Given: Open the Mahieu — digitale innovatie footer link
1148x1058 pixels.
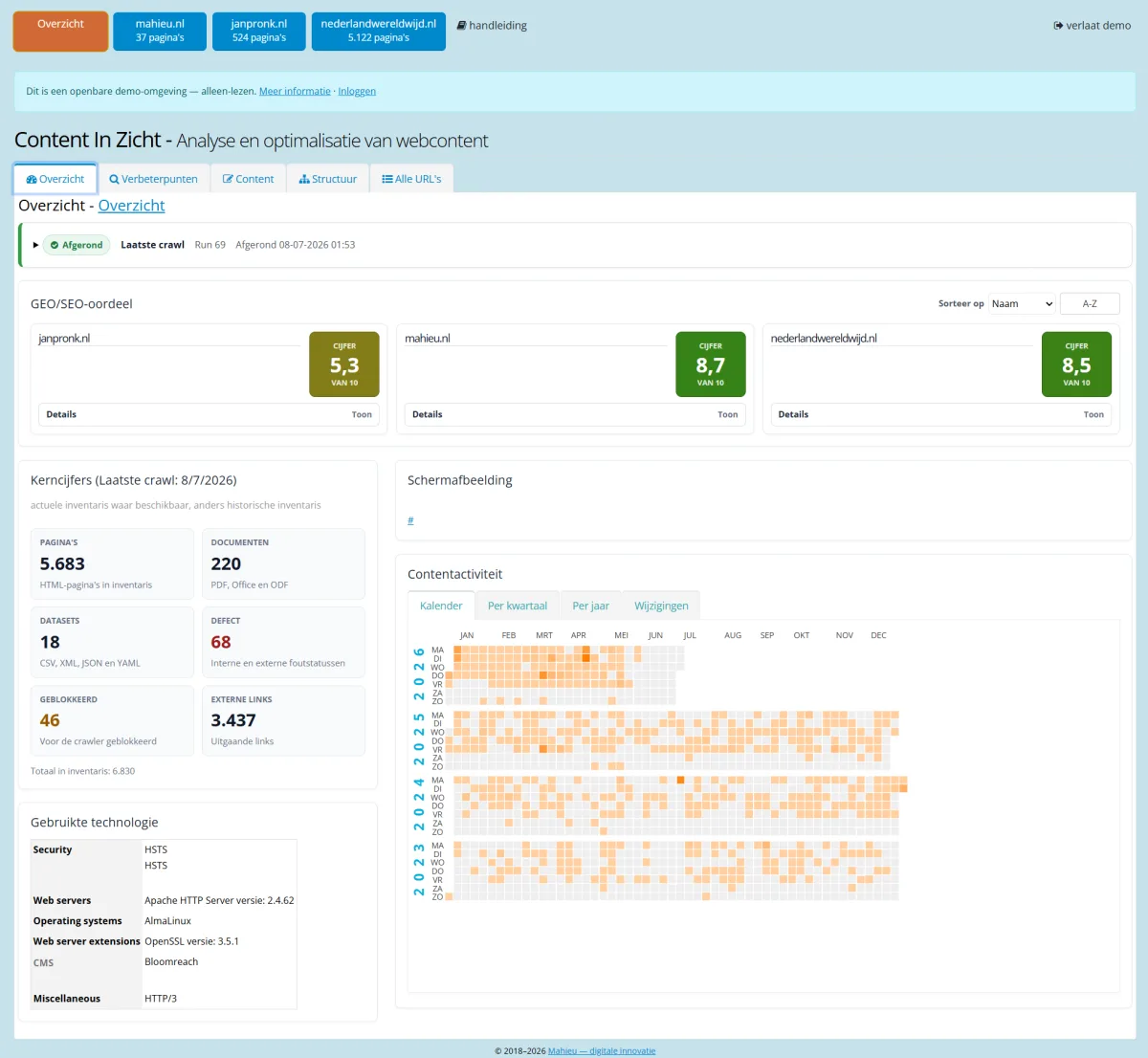Looking at the screenshot, I should pyautogui.click(x=602, y=1050).
